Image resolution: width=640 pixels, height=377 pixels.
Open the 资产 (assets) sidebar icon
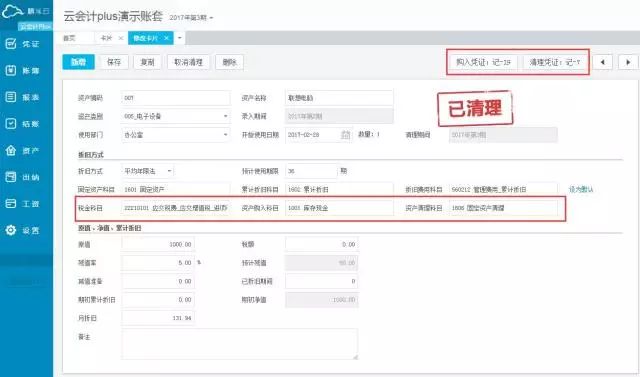(x=11, y=151)
